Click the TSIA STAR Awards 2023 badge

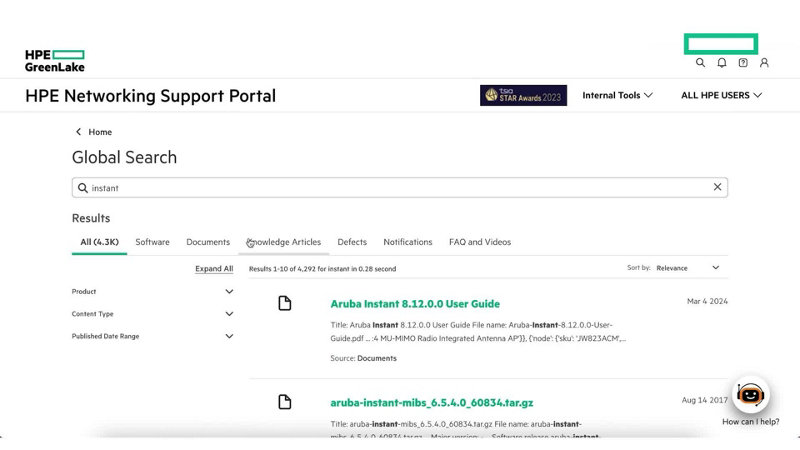click(x=523, y=95)
